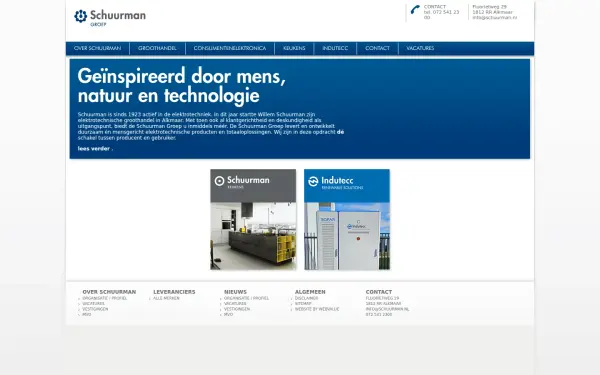Open the Indutecc menu item
The image size is (600, 375).
coord(335,48)
